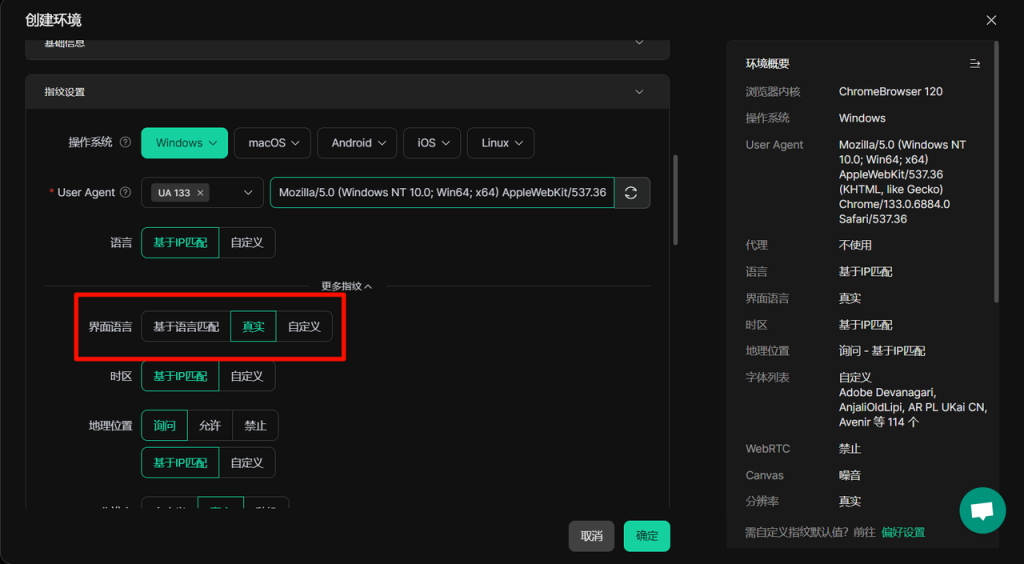Image resolution: width=1024 pixels, height=564 pixels.
Task: Collapse the 环境概要 panel icon
Action: pos(975,64)
